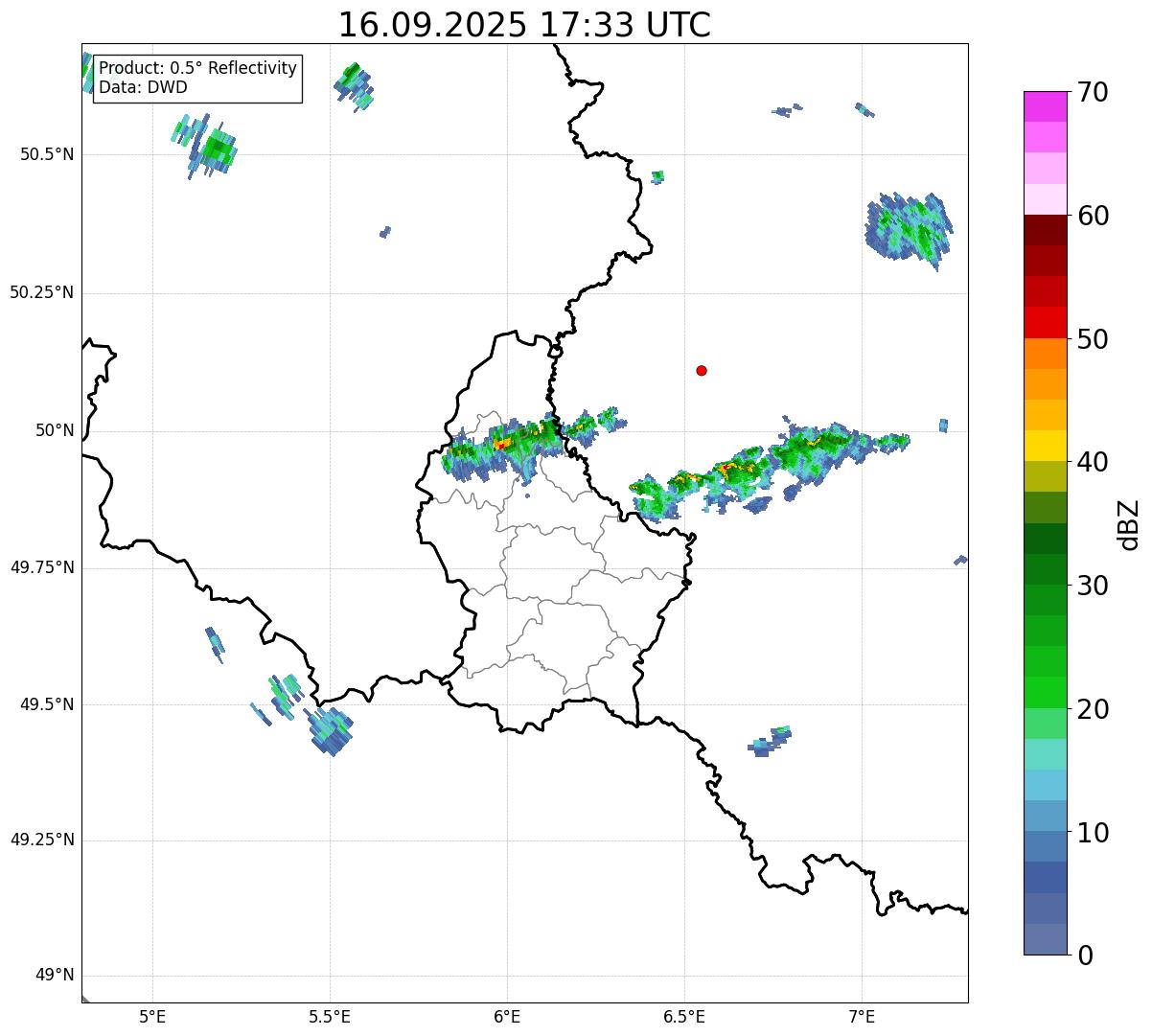The height and width of the screenshot is (1036, 1152).
Task: Select the 40 tick on colorbar
Action: tap(1093, 462)
